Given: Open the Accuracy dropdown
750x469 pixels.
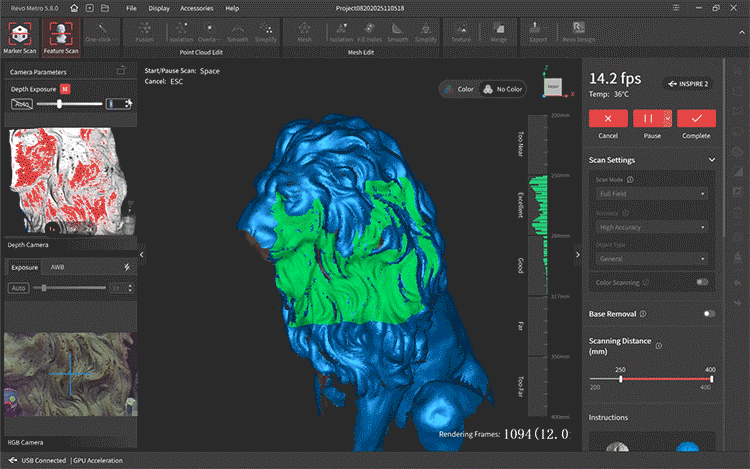Looking at the screenshot, I should coord(653,227).
